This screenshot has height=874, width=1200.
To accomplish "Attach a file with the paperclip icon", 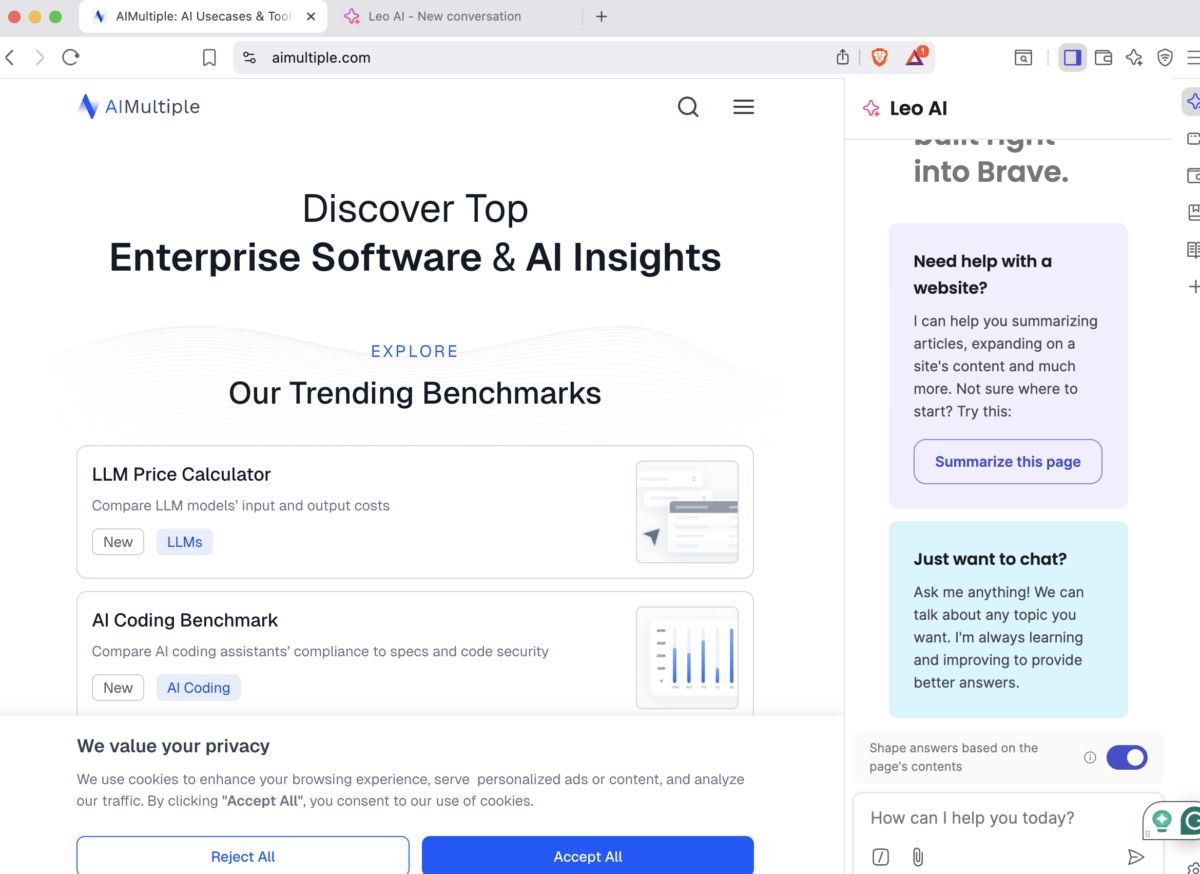I will pyautogui.click(x=917, y=857).
